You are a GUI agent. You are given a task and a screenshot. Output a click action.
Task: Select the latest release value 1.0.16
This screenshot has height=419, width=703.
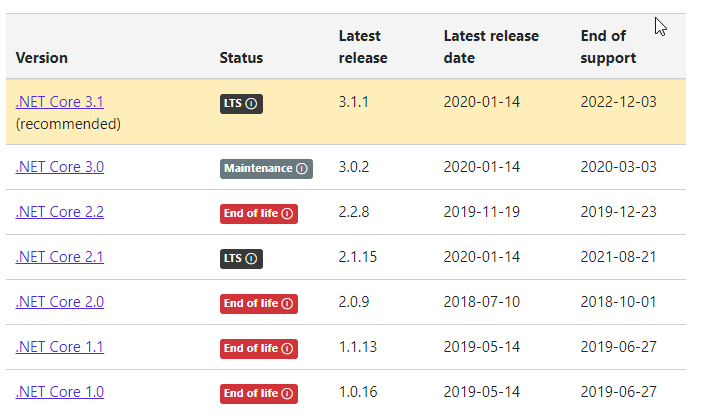click(x=358, y=392)
